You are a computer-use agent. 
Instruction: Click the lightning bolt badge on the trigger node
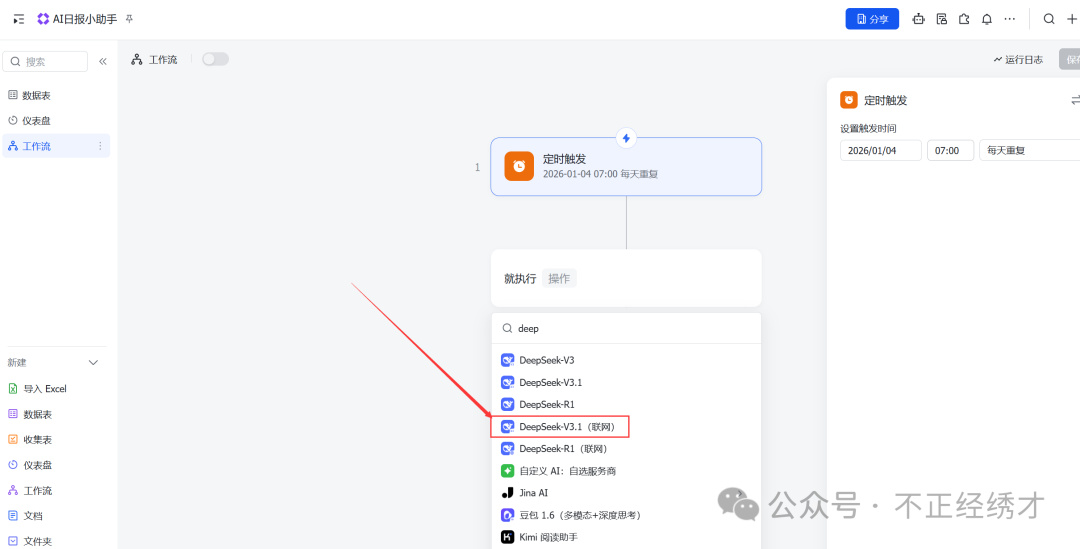[x=626, y=138]
